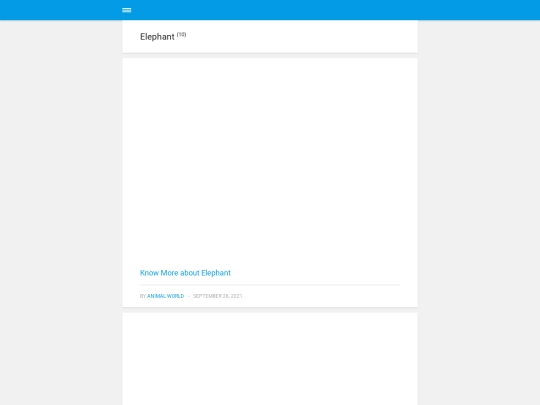The height and width of the screenshot is (405, 540).
Task: Click the September 28, 2021 post date
Action: click(218, 296)
